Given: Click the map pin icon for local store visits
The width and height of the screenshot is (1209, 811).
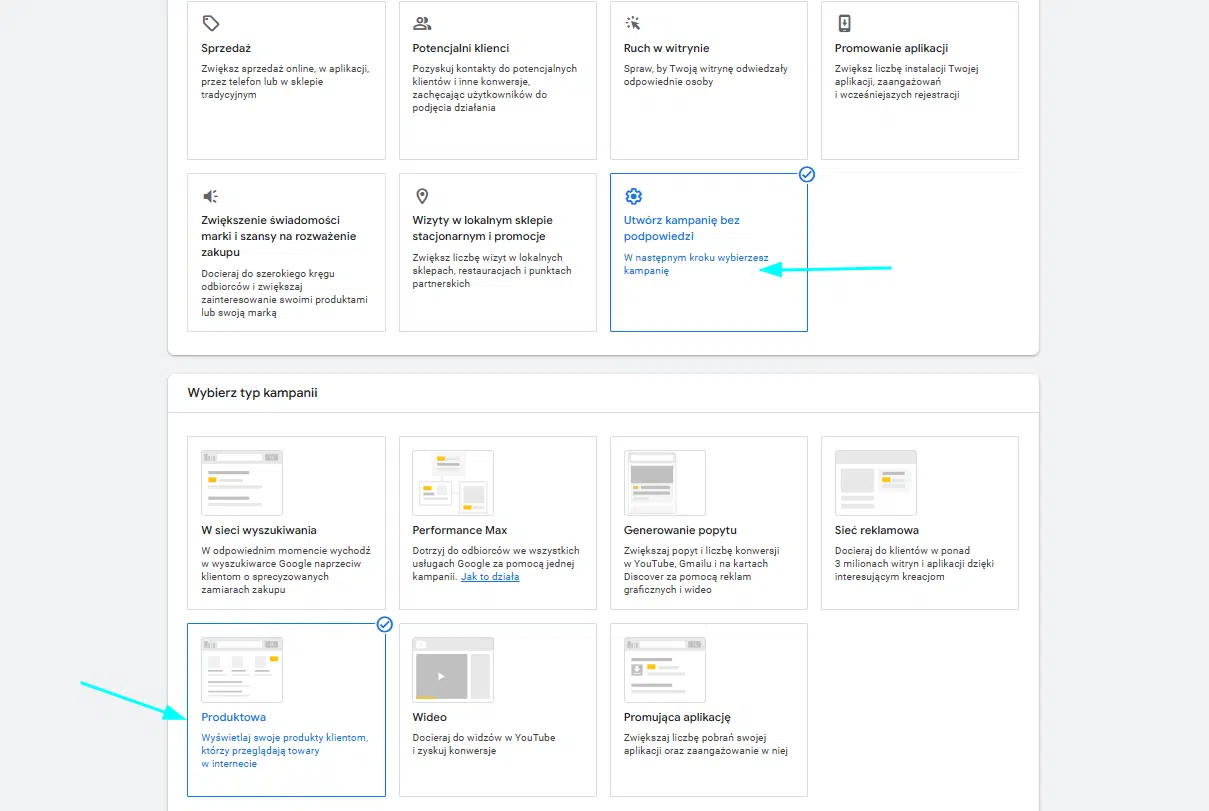Looking at the screenshot, I should [422, 196].
